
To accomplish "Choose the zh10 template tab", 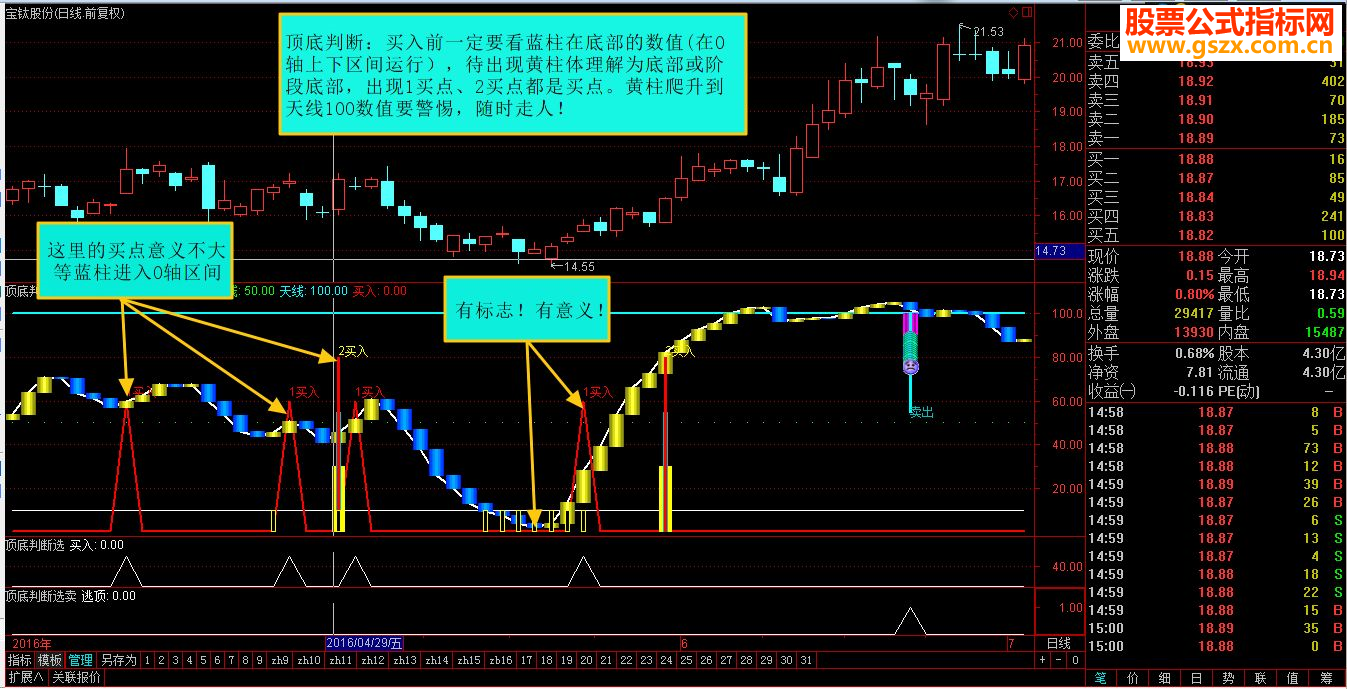I will [310, 660].
